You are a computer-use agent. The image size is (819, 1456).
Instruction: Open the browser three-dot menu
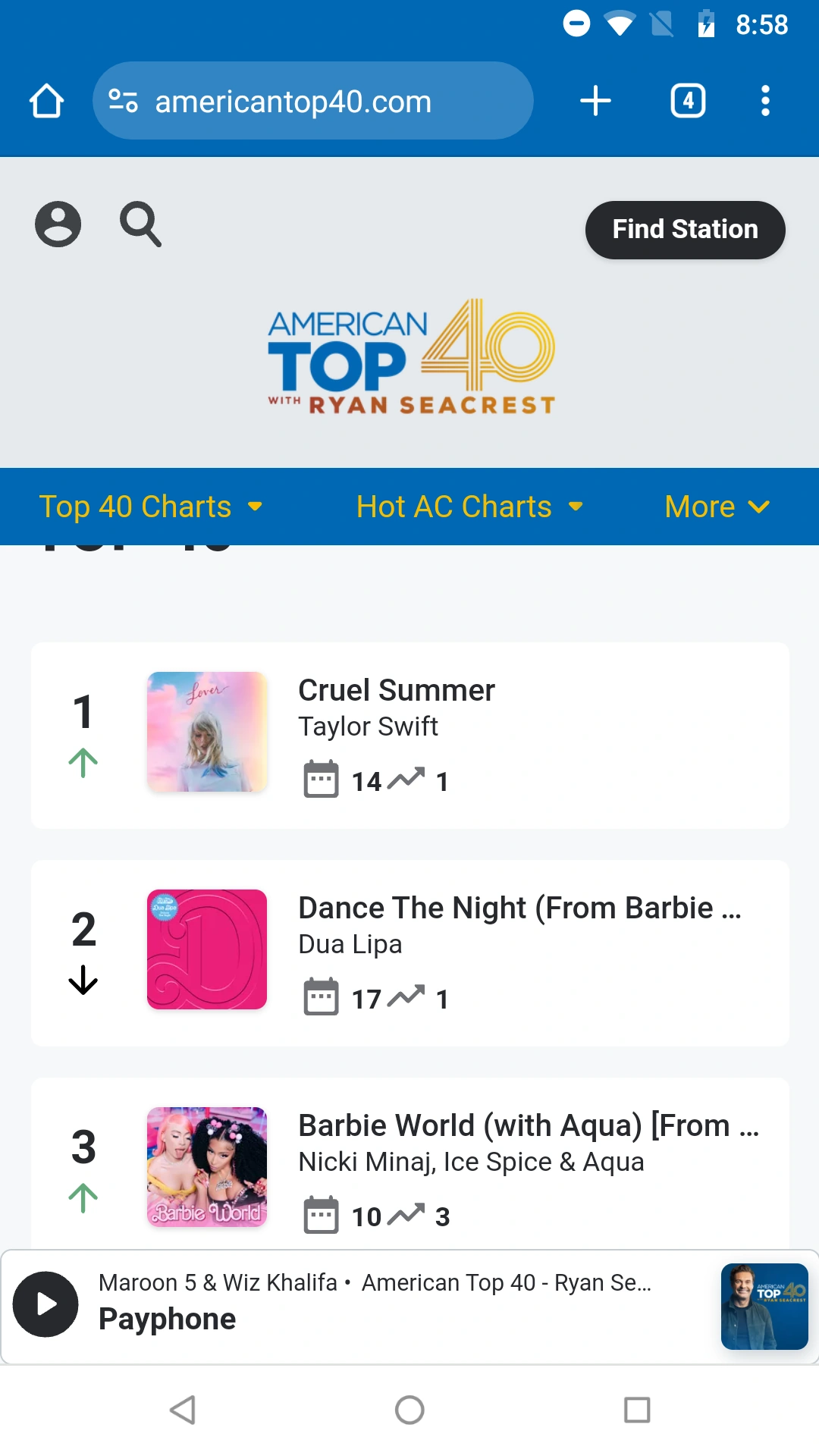pyautogui.click(x=765, y=101)
